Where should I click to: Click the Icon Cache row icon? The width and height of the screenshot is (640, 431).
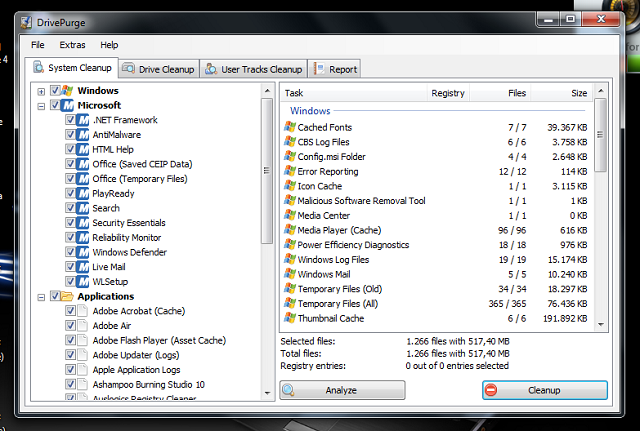tap(290, 186)
